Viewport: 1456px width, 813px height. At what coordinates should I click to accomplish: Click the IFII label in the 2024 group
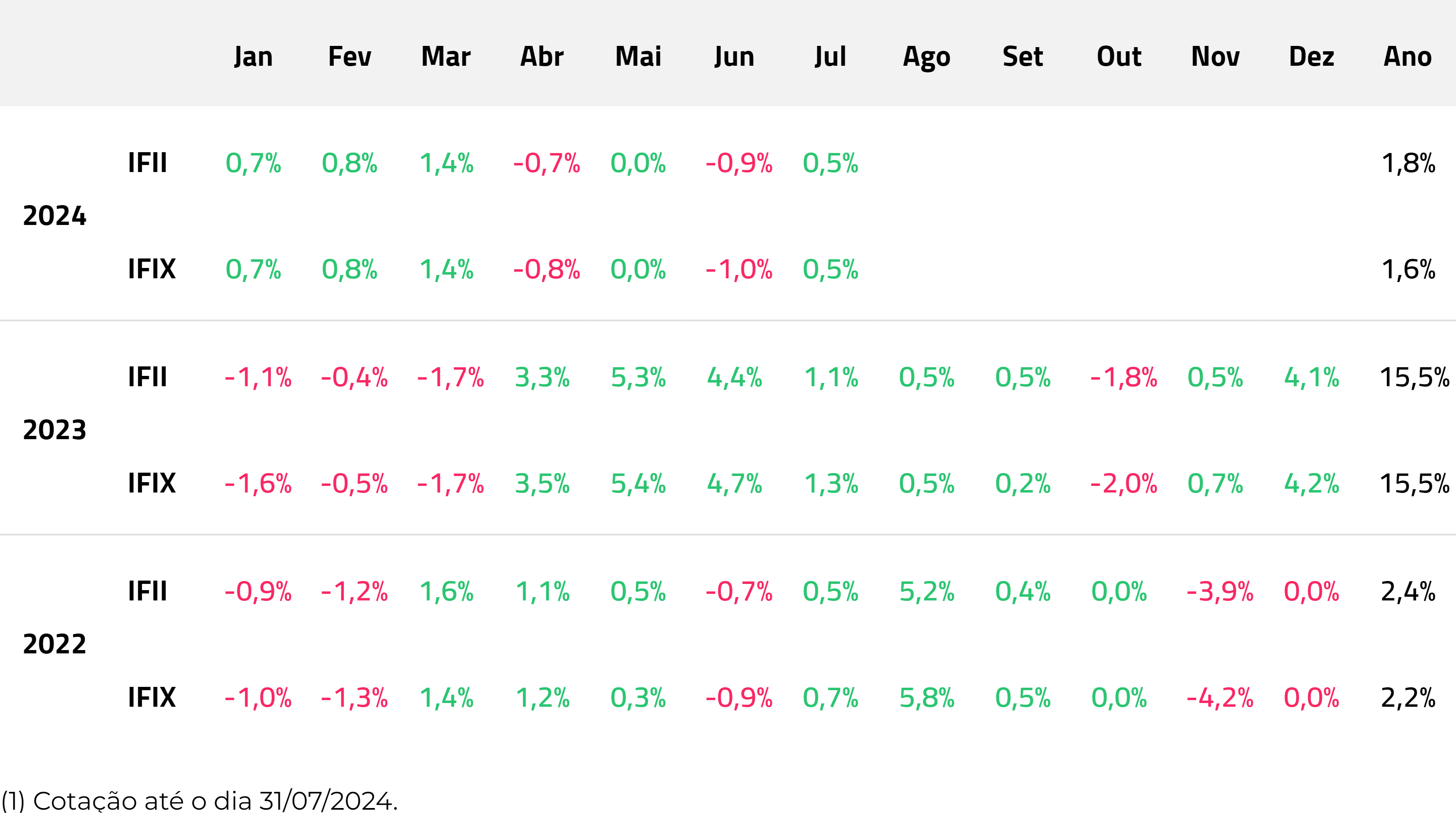148,163
